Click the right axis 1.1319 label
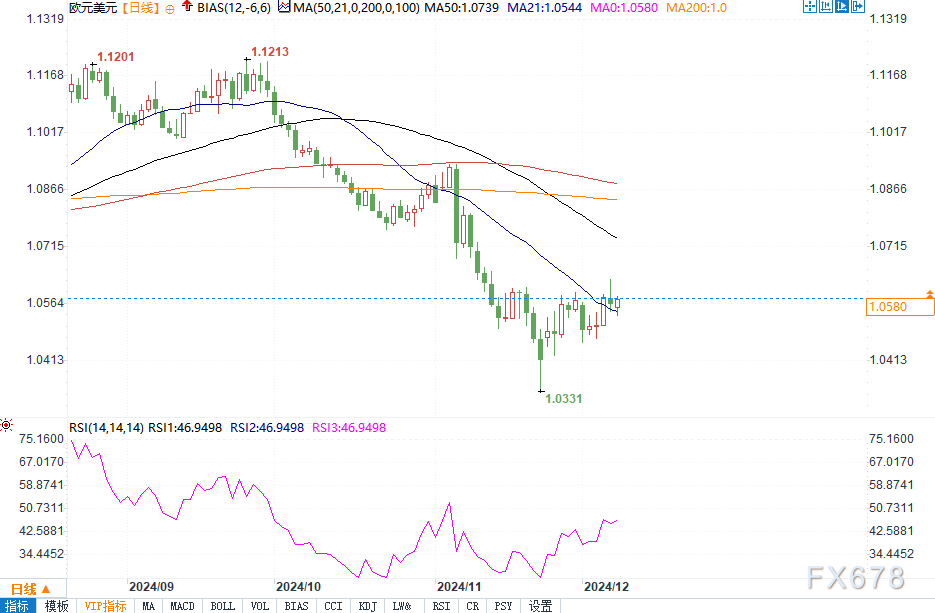Viewport: 935px width, 613px height. [x=888, y=18]
